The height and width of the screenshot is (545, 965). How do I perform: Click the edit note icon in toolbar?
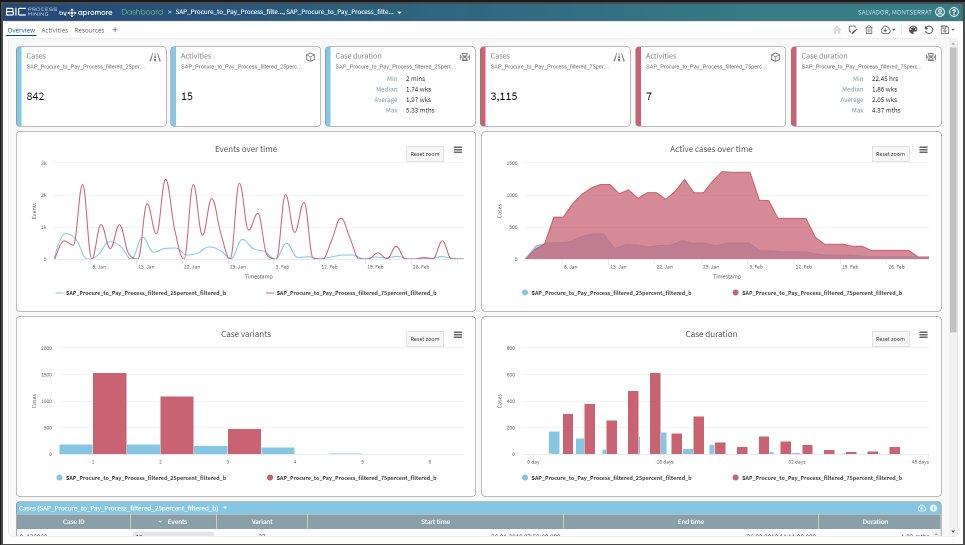pos(853,30)
